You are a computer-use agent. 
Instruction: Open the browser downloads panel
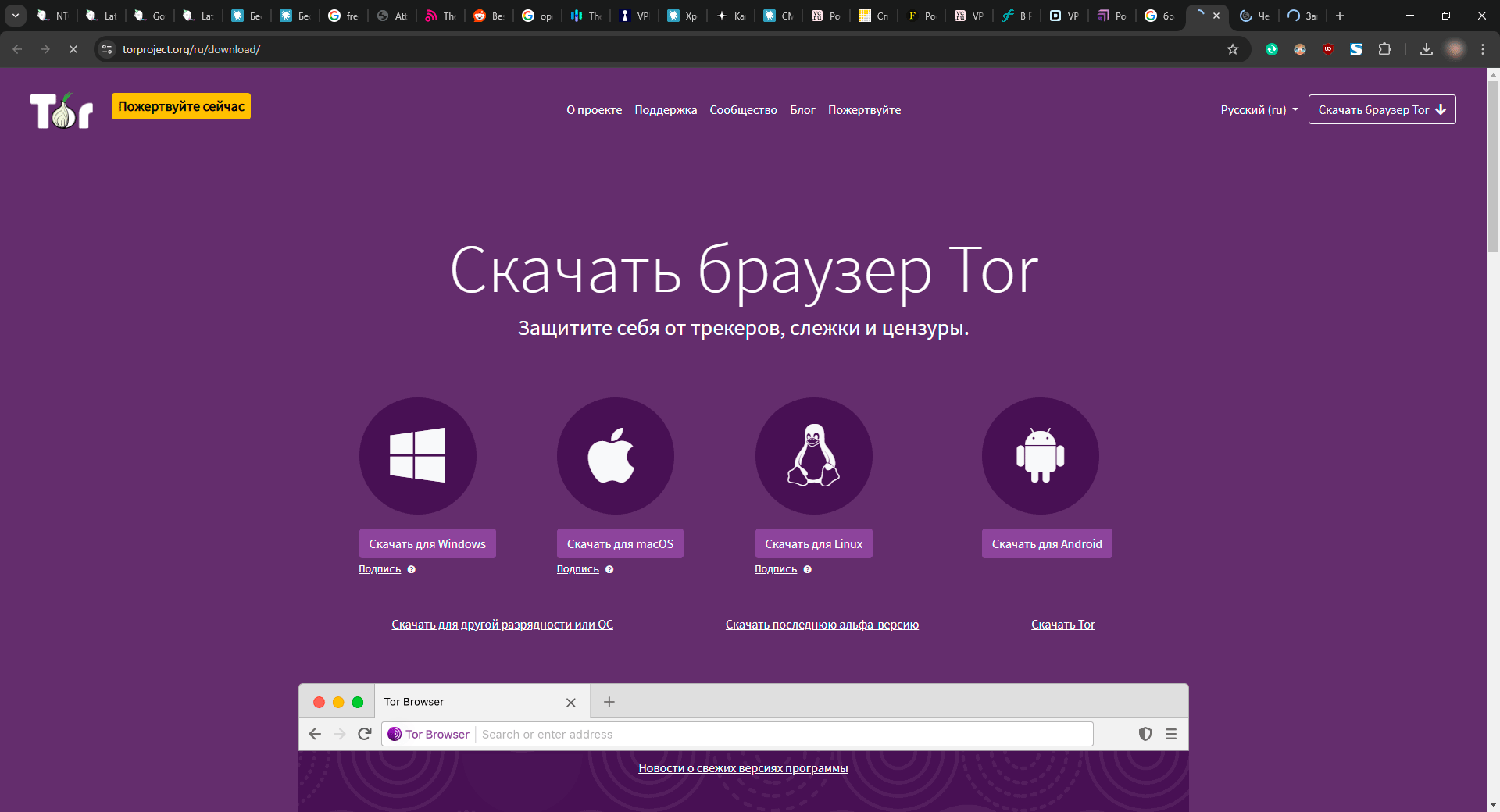point(1427,49)
